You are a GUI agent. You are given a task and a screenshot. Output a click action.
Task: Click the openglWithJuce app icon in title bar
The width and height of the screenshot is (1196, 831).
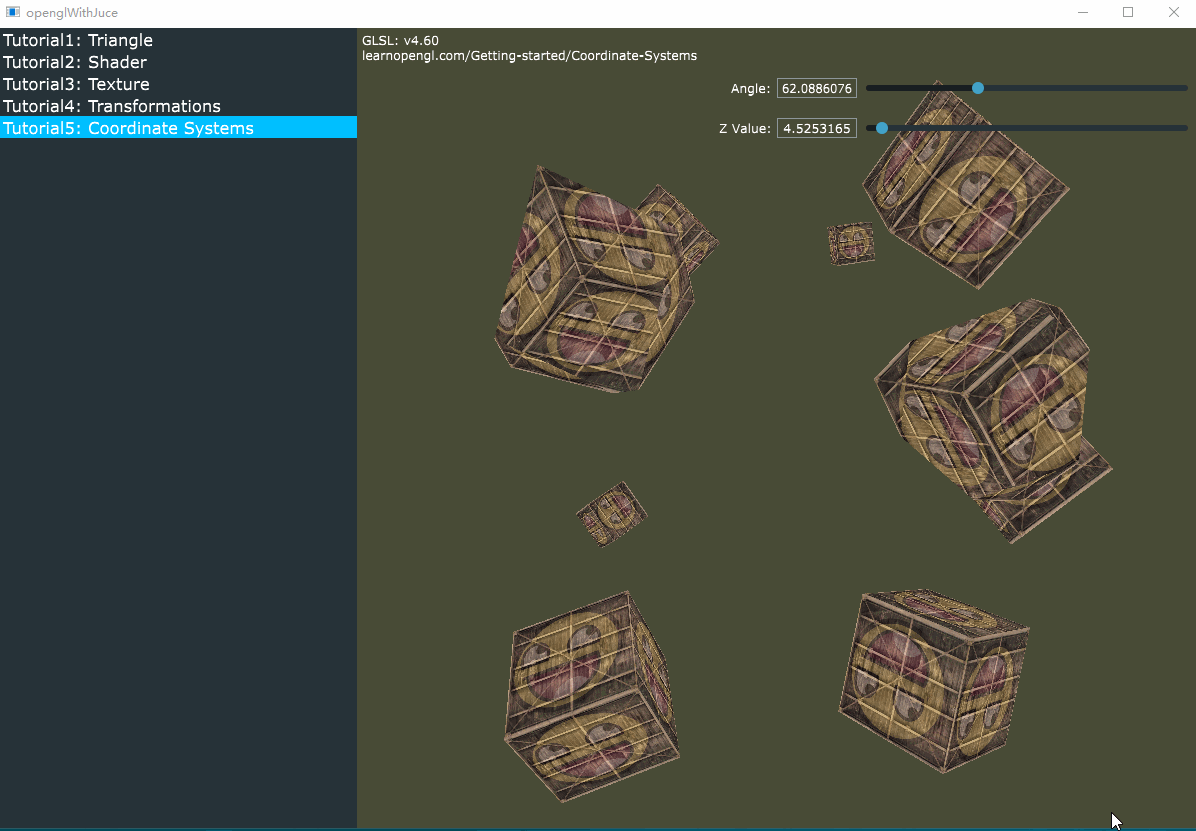13,12
